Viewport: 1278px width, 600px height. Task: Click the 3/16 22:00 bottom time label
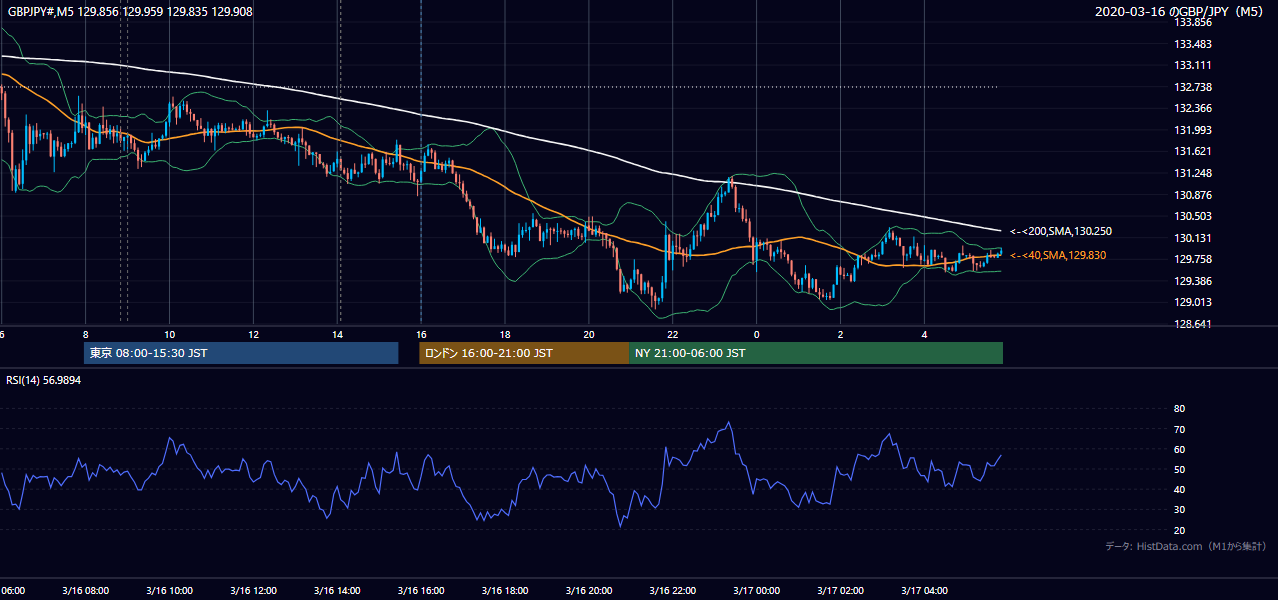[x=672, y=590]
